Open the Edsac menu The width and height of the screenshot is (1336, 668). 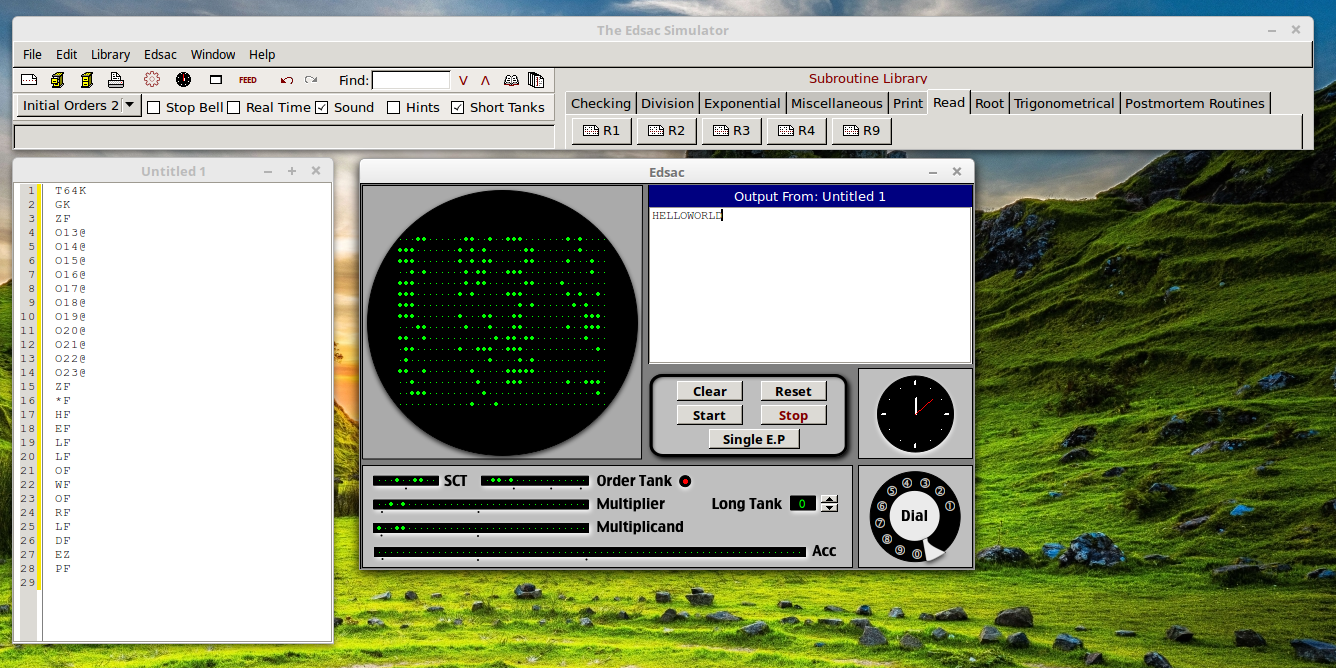click(160, 54)
